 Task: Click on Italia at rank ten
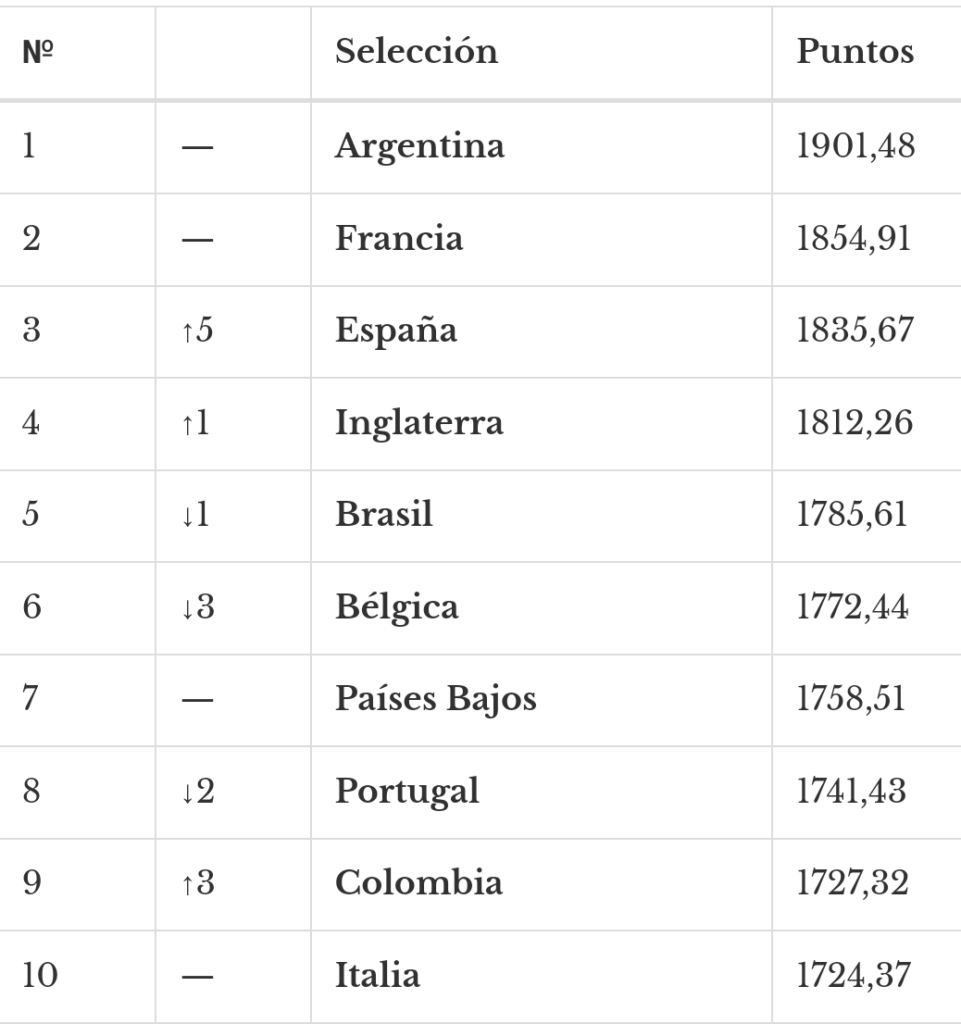pos(377,976)
